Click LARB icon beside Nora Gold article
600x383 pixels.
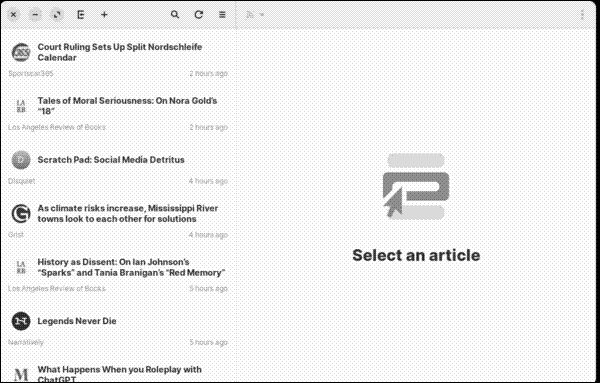point(21,106)
